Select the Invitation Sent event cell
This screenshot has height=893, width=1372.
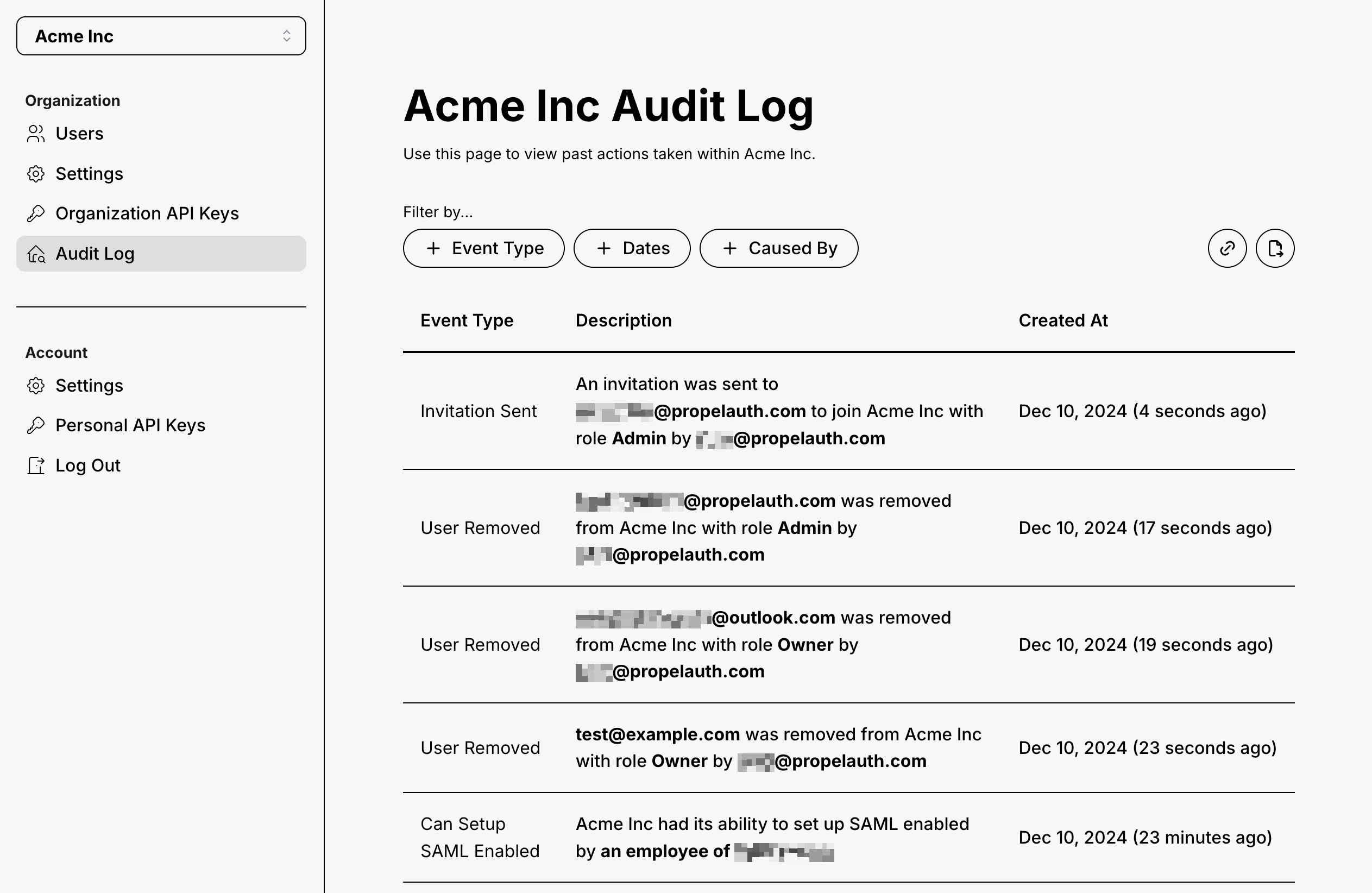479,411
